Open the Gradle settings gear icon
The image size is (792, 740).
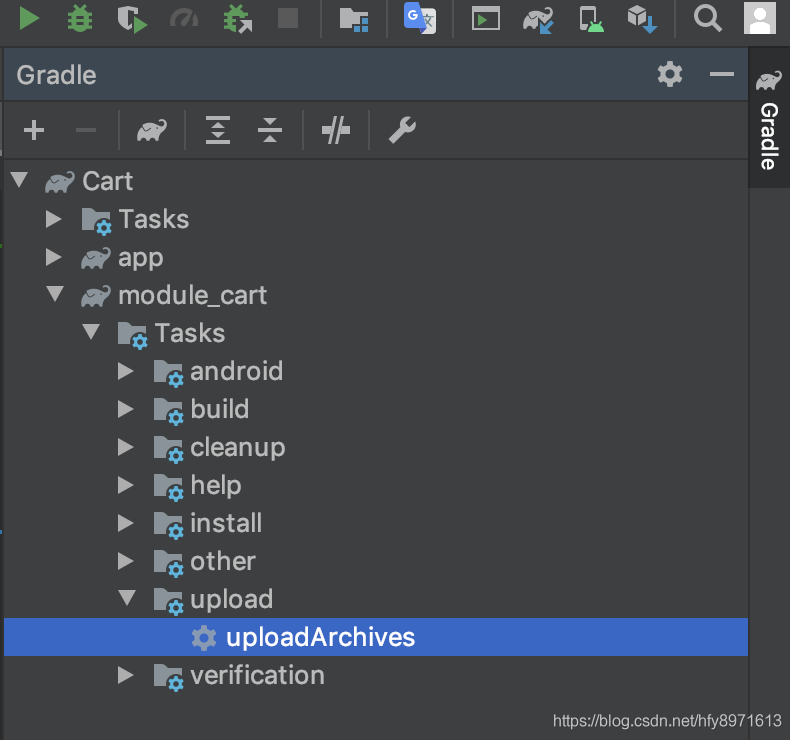(670, 75)
